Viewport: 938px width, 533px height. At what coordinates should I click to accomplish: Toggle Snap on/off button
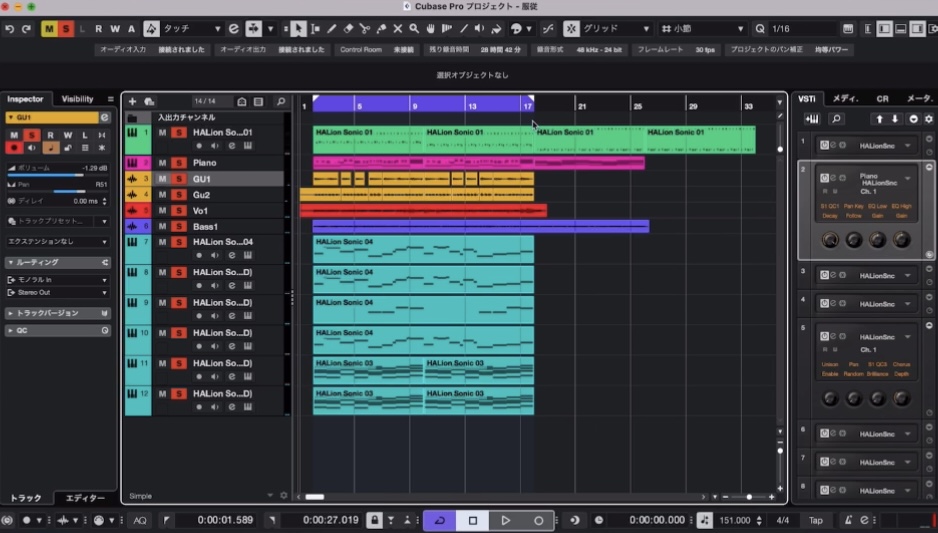(571, 29)
